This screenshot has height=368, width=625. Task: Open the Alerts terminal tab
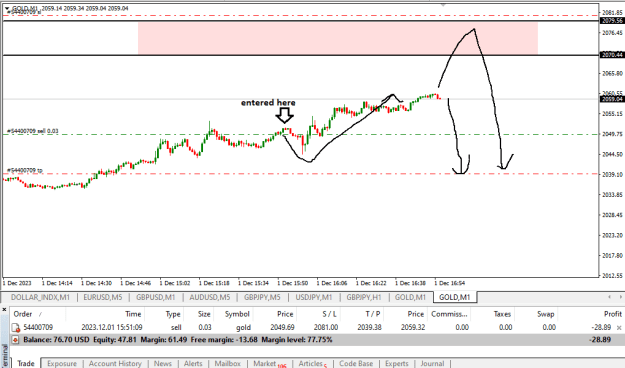[x=193, y=363]
